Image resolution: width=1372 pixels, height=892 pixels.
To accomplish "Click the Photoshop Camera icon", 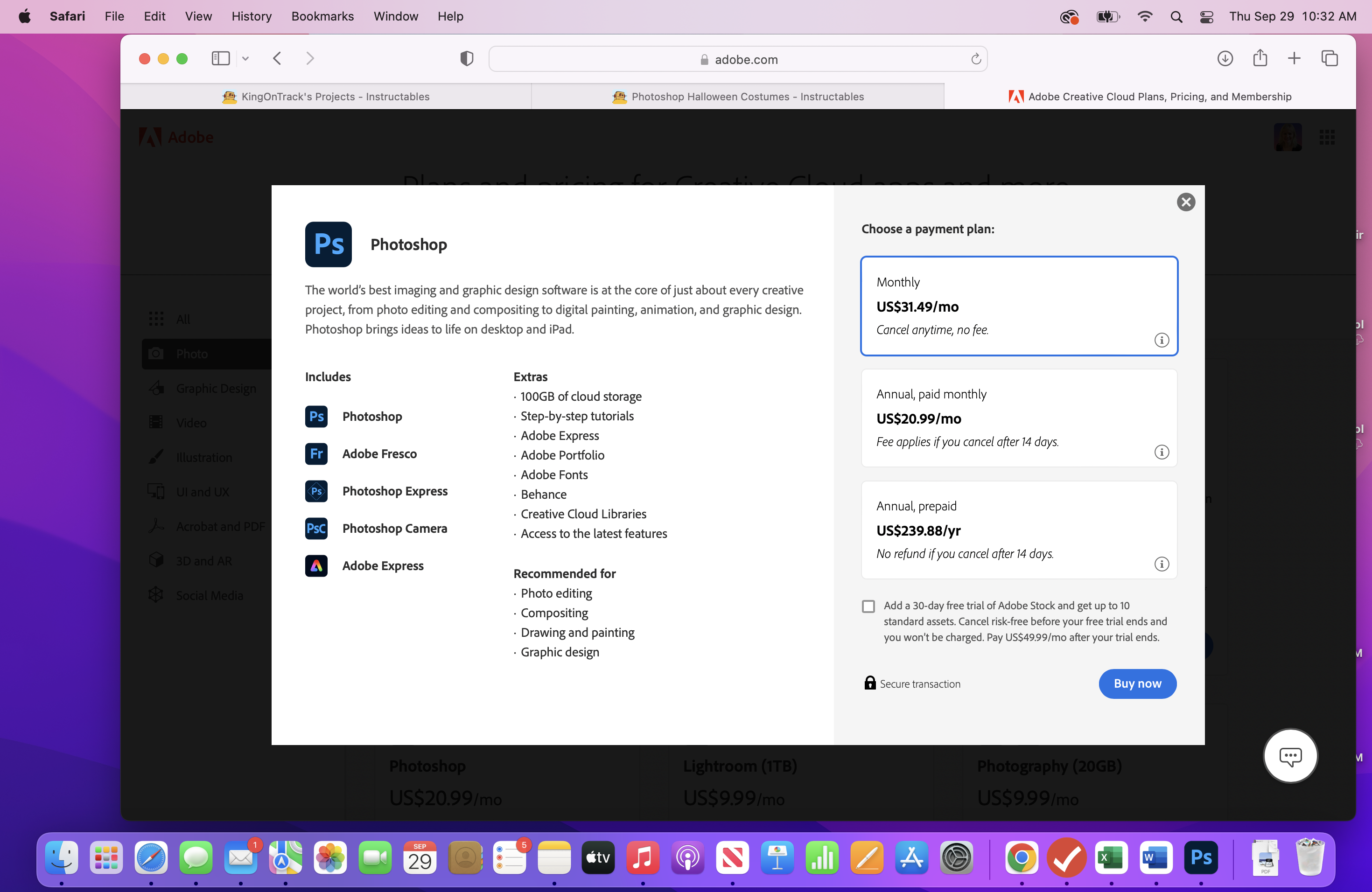I will click(316, 528).
